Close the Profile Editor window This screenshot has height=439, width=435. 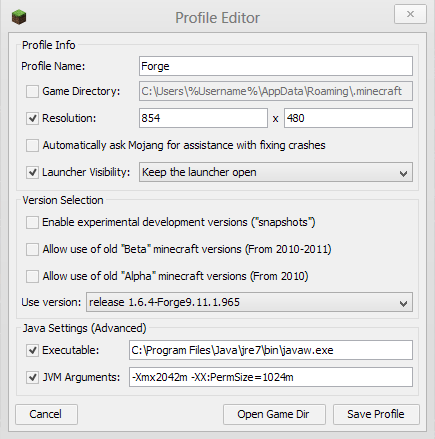(410, 14)
